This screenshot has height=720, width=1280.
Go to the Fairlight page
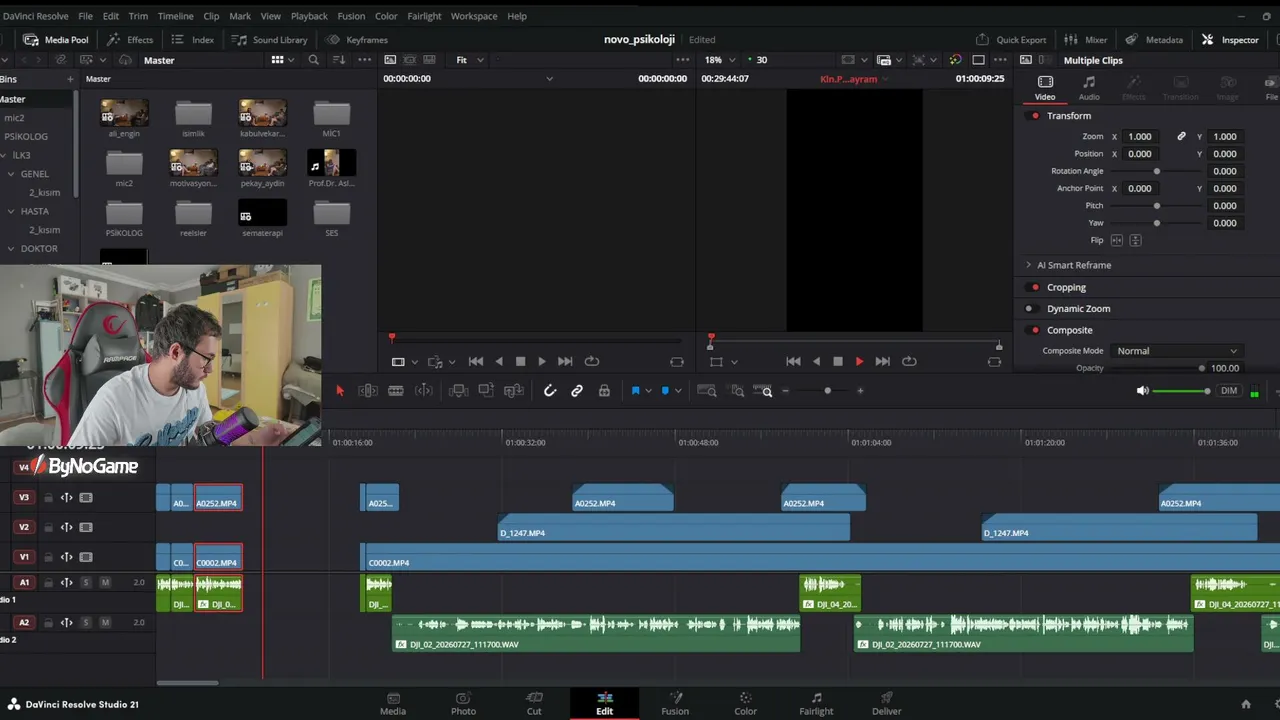(816, 703)
